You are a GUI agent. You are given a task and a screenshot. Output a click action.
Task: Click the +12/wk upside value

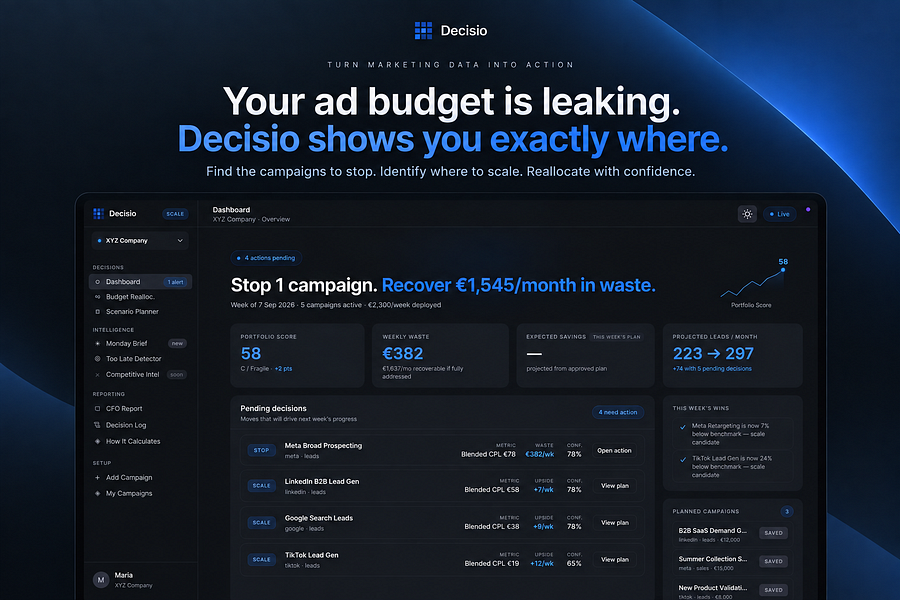[542, 564]
